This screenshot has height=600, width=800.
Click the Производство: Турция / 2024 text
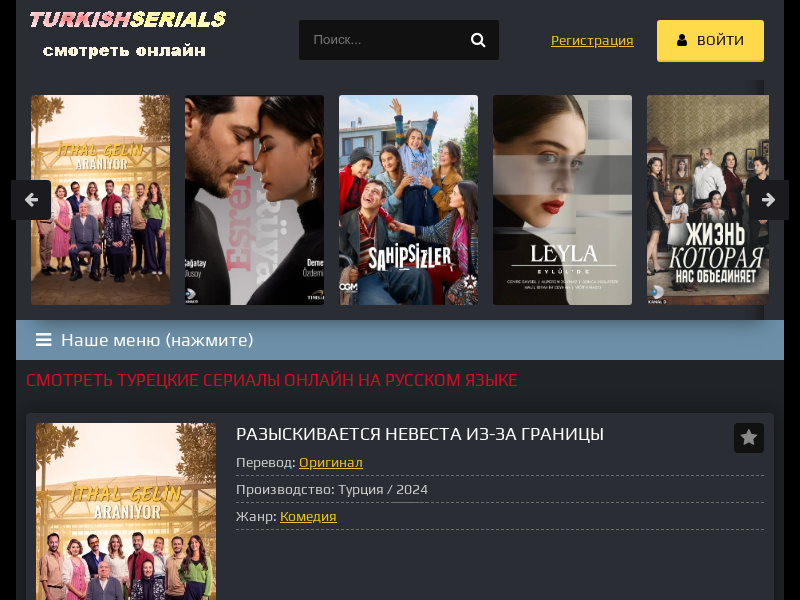(332, 489)
